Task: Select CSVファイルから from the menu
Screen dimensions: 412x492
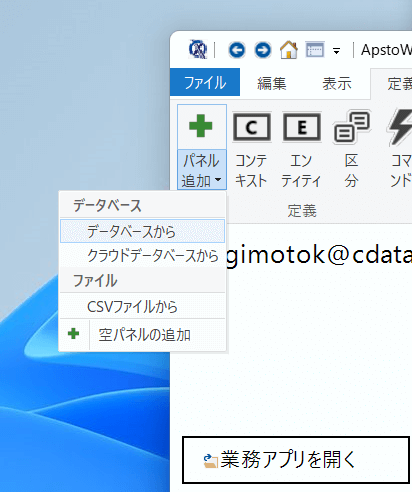Action: pyautogui.click(x=142, y=306)
